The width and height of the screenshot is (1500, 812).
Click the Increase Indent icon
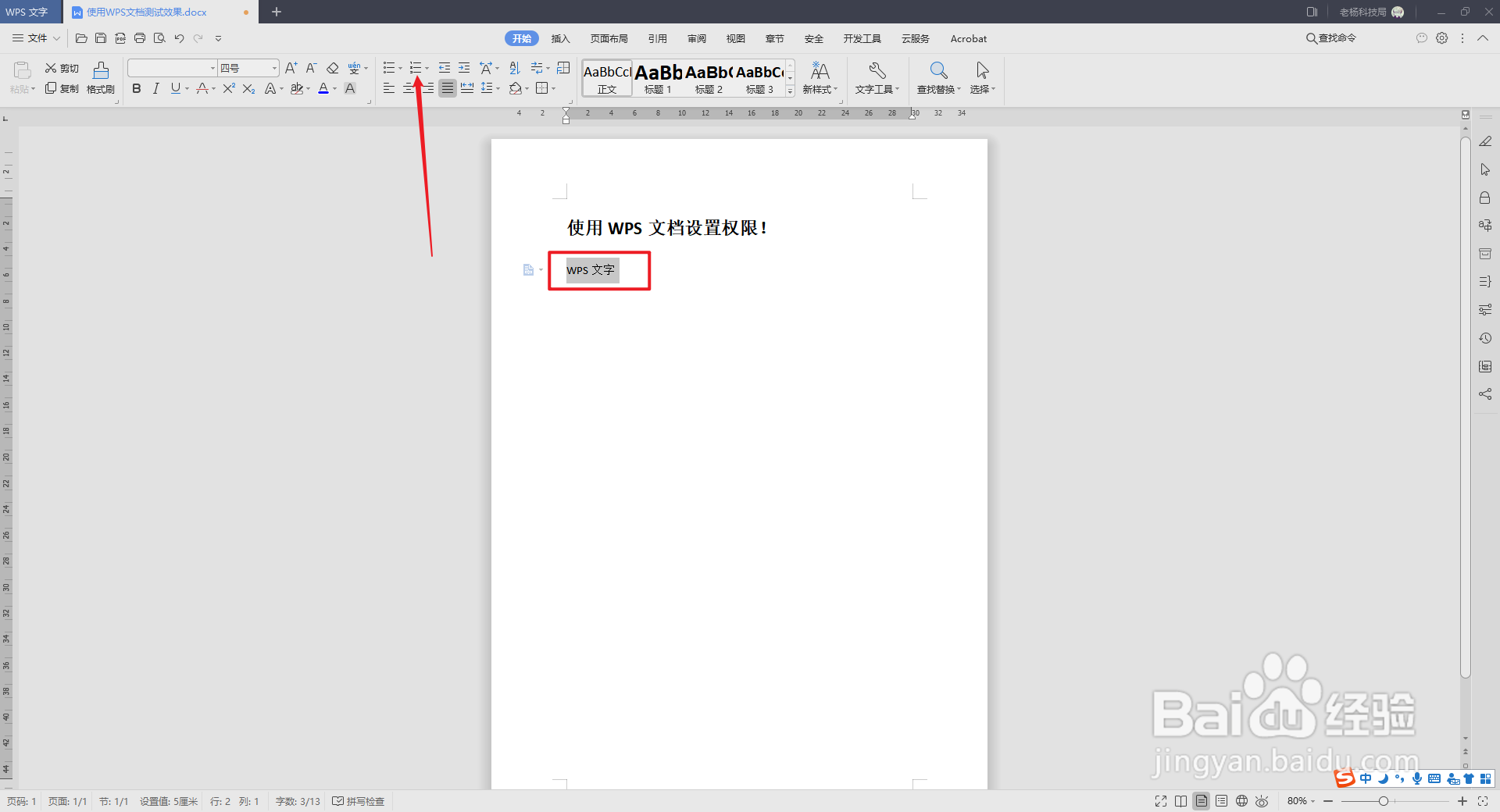[464, 68]
